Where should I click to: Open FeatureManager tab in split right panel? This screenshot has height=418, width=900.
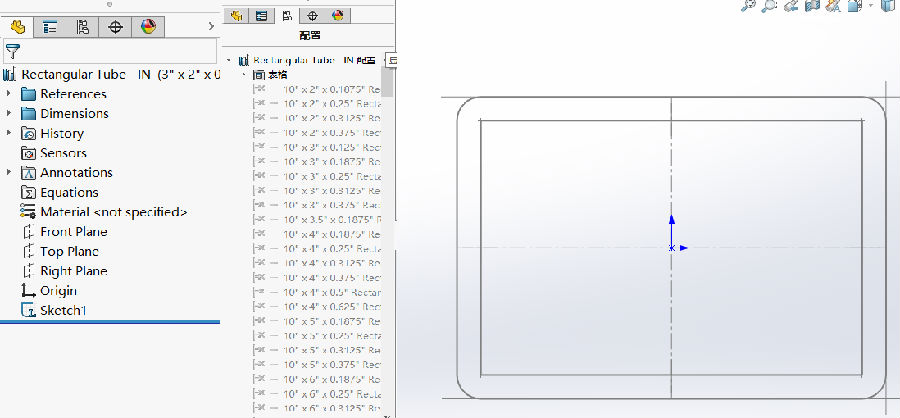[x=236, y=16]
